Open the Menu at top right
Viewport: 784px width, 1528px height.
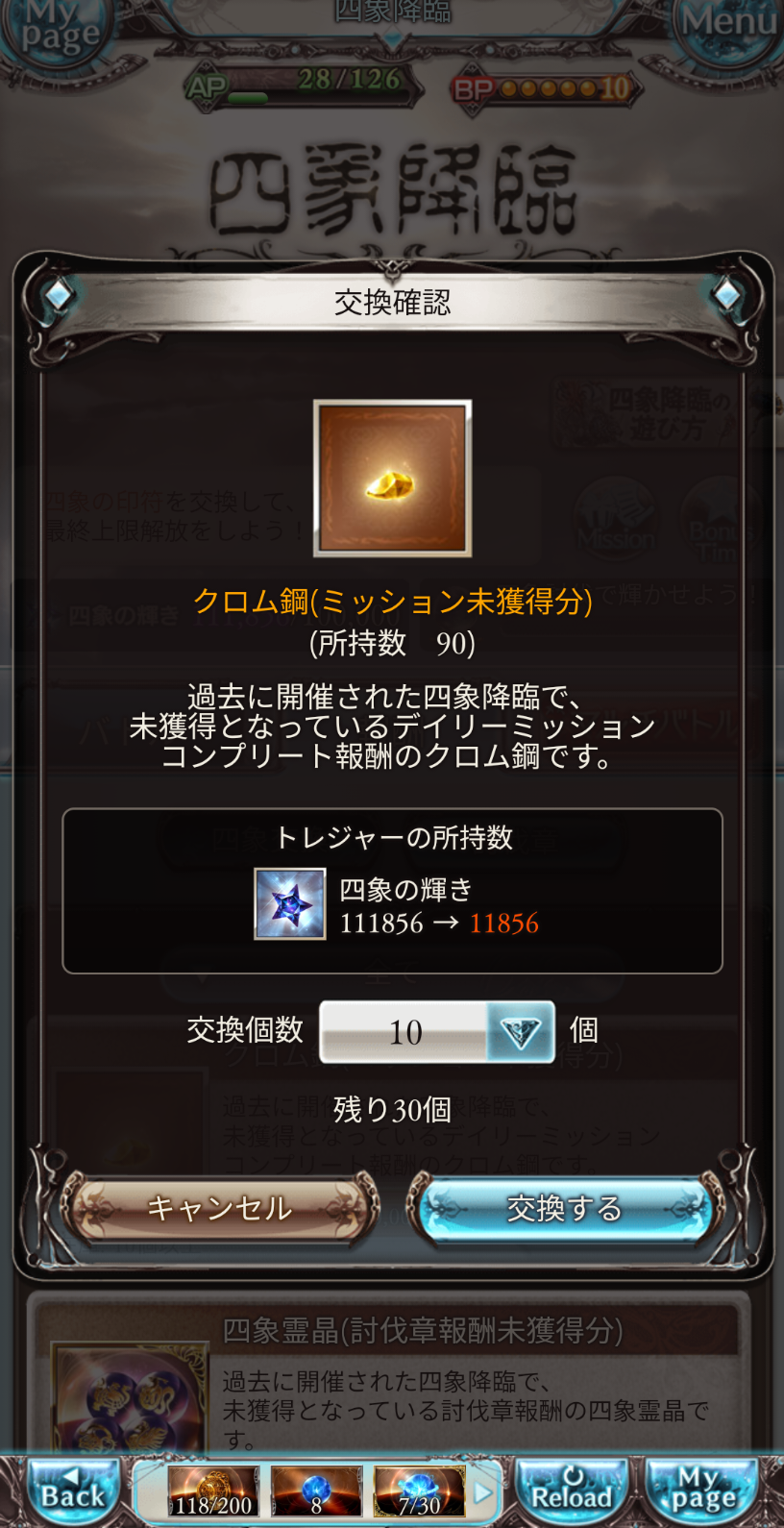[x=727, y=24]
